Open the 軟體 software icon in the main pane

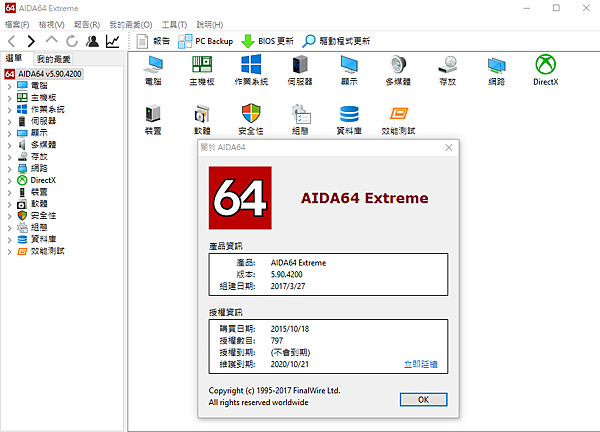(202, 119)
